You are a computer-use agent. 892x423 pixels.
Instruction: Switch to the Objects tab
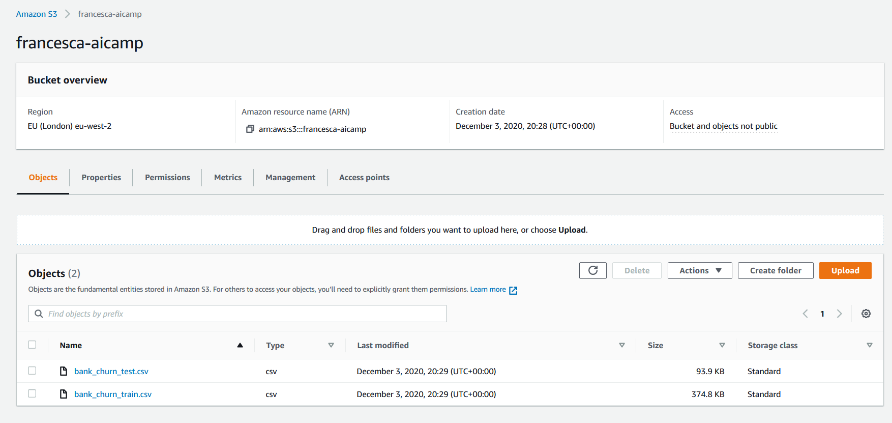[x=43, y=177]
